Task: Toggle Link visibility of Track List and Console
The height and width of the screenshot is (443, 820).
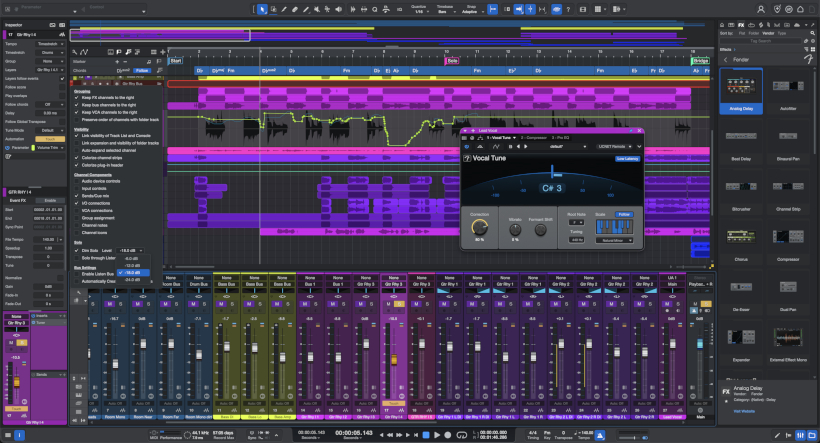Action: tap(76, 135)
